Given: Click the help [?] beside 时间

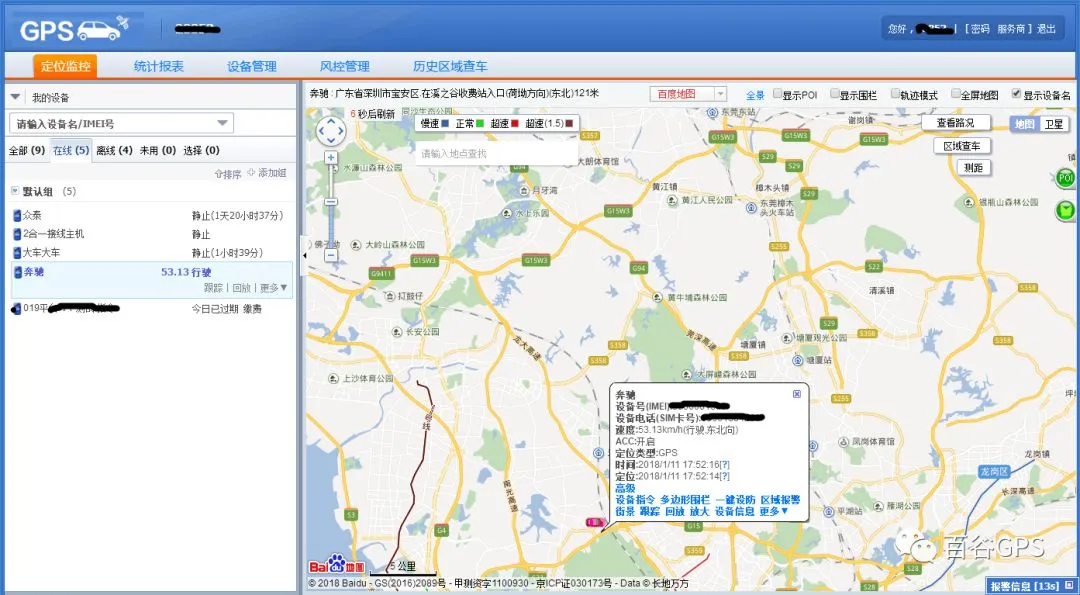Looking at the screenshot, I should click(725, 465).
